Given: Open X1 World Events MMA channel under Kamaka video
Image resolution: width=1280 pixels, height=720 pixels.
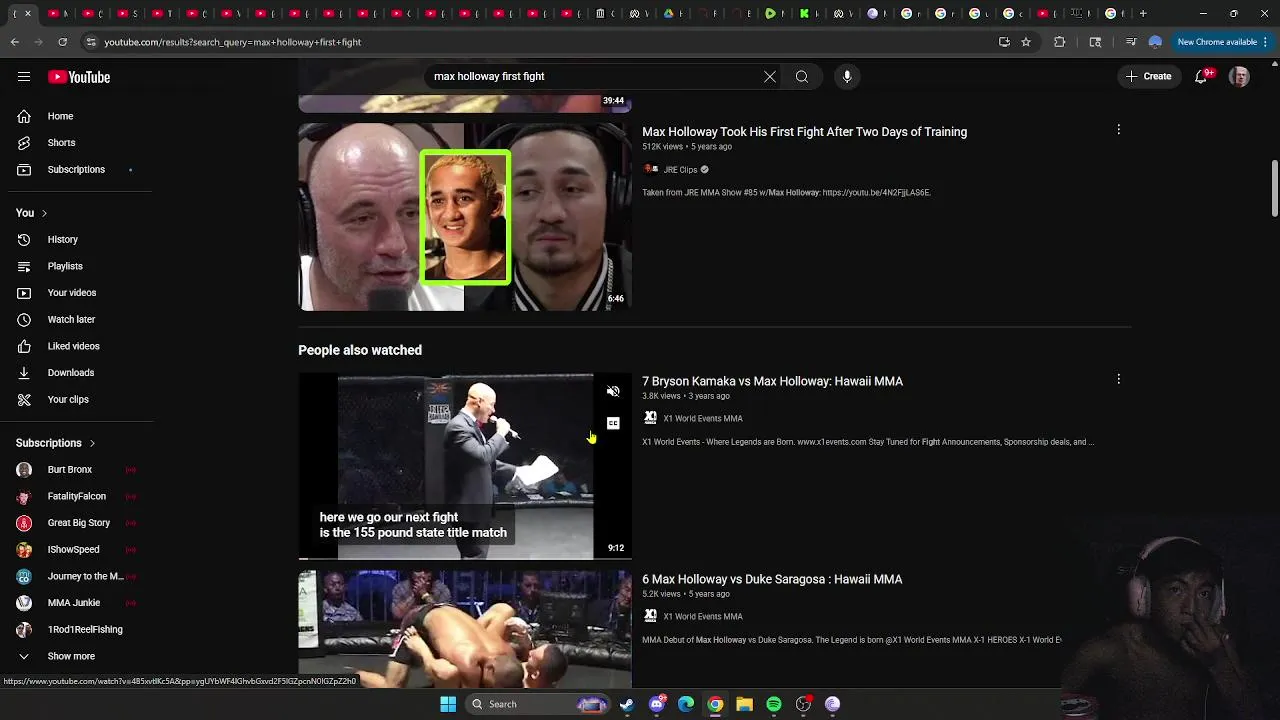Looking at the screenshot, I should click(703, 419).
